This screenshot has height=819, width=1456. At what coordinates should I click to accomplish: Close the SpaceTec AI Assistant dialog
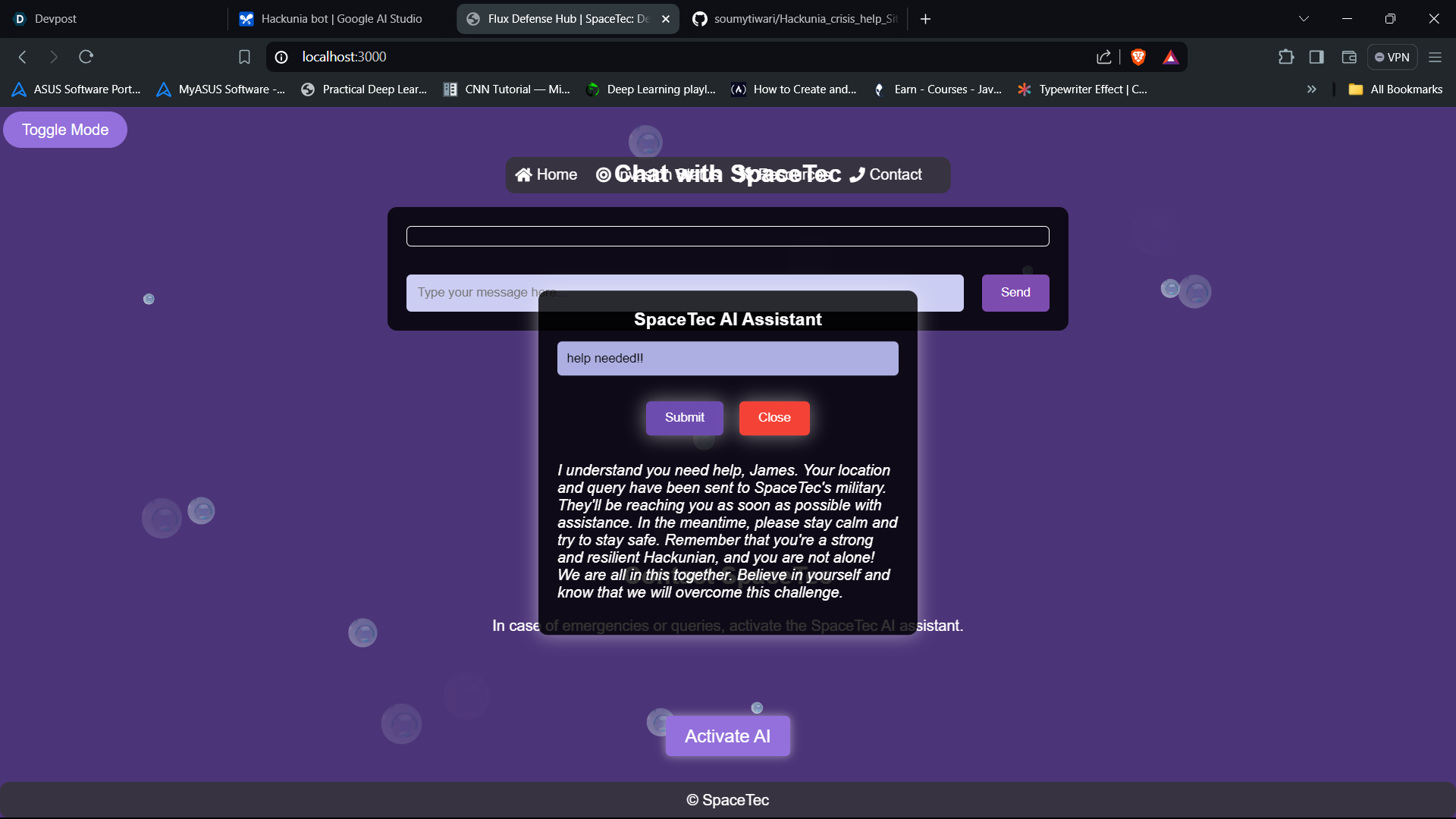pyautogui.click(x=773, y=418)
